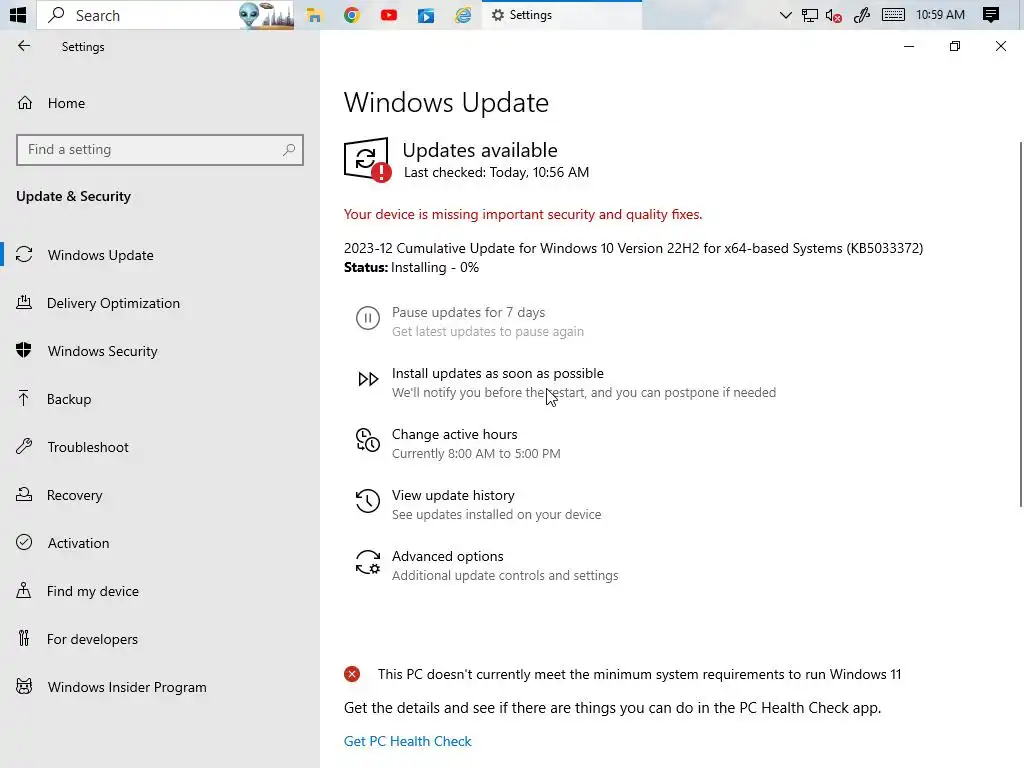This screenshot has height=768, width=1024.
Task: Click the Windows Start button
Action: (18, 14)
